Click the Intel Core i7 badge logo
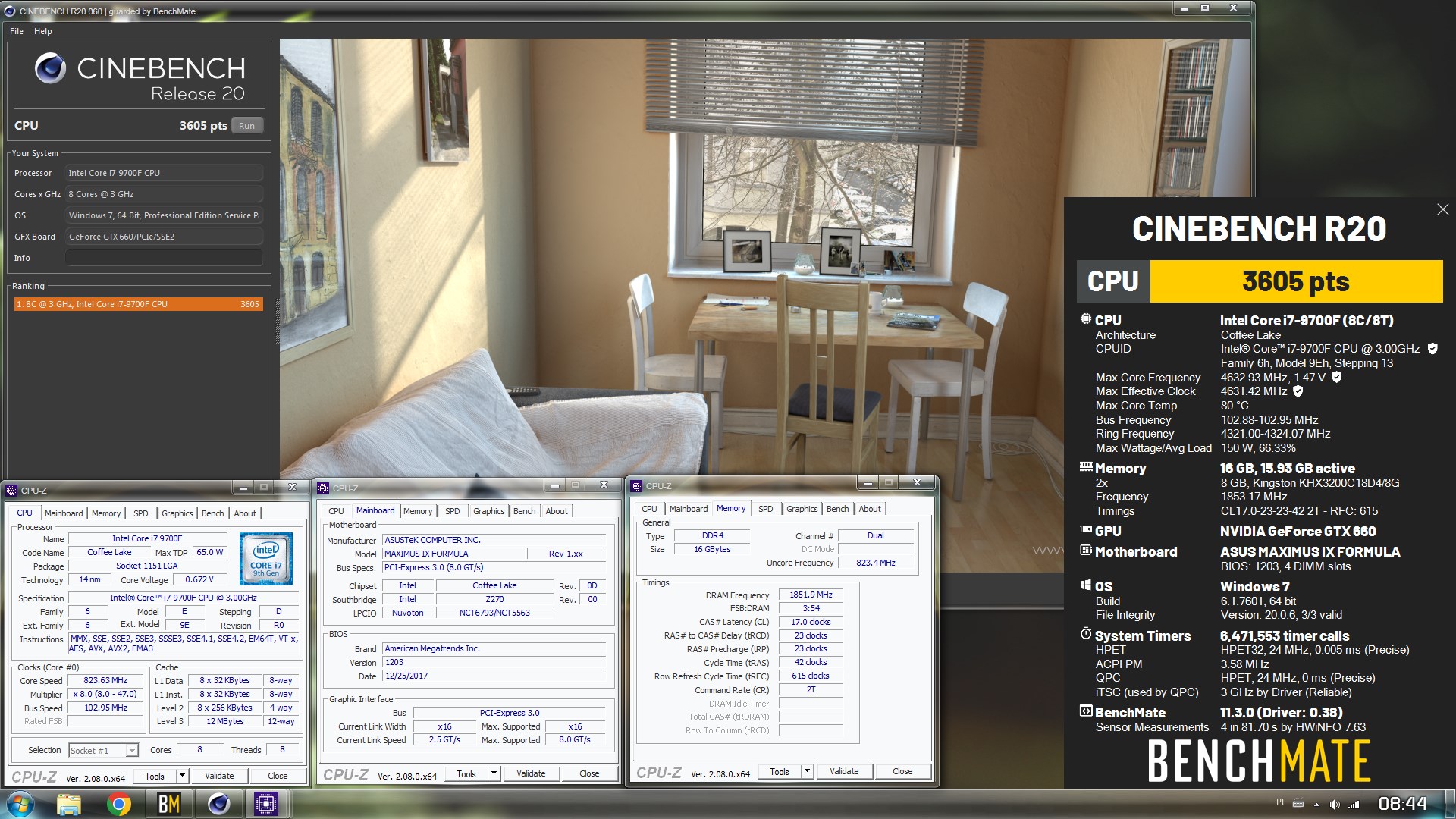Viewport: 1456px width, 819px height. click(x=266, y=558)
